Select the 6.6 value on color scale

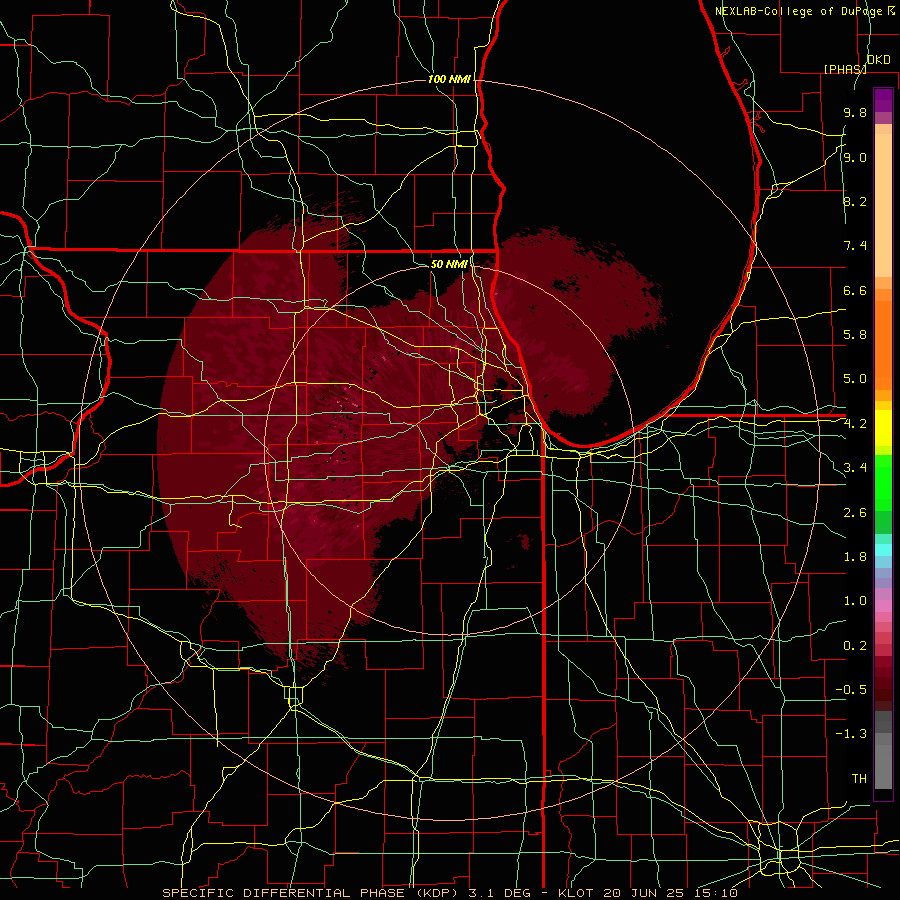tap(855, 290)
